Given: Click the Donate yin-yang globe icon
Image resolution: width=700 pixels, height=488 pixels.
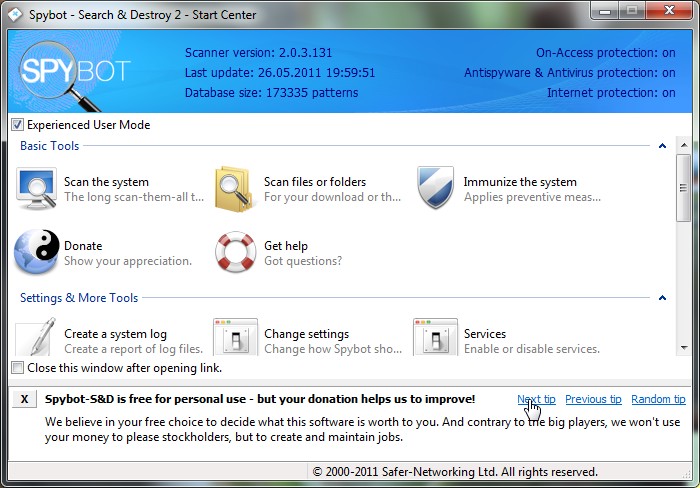Looking at the screenshot, I should coord(37,252).
